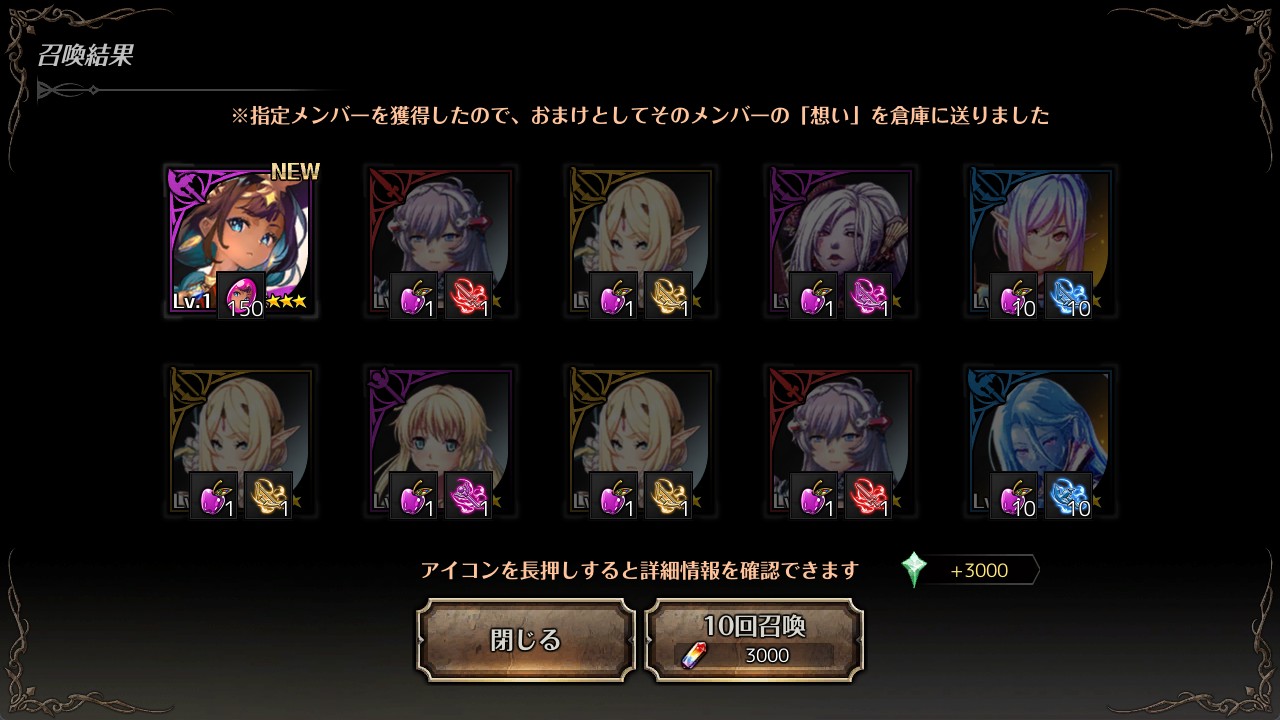This screenshot has width=1280, height=720.
Task: Tap the red crystal icon in bottom row
Action: coord(869,496)
